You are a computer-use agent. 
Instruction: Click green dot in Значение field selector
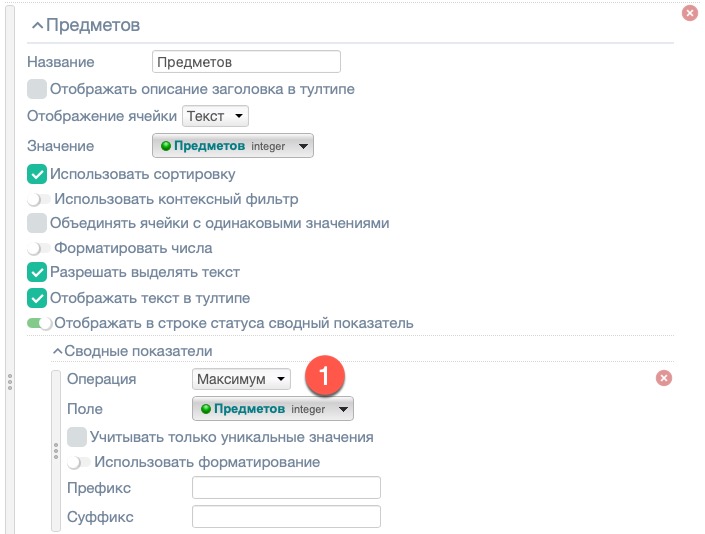(165, 146)
